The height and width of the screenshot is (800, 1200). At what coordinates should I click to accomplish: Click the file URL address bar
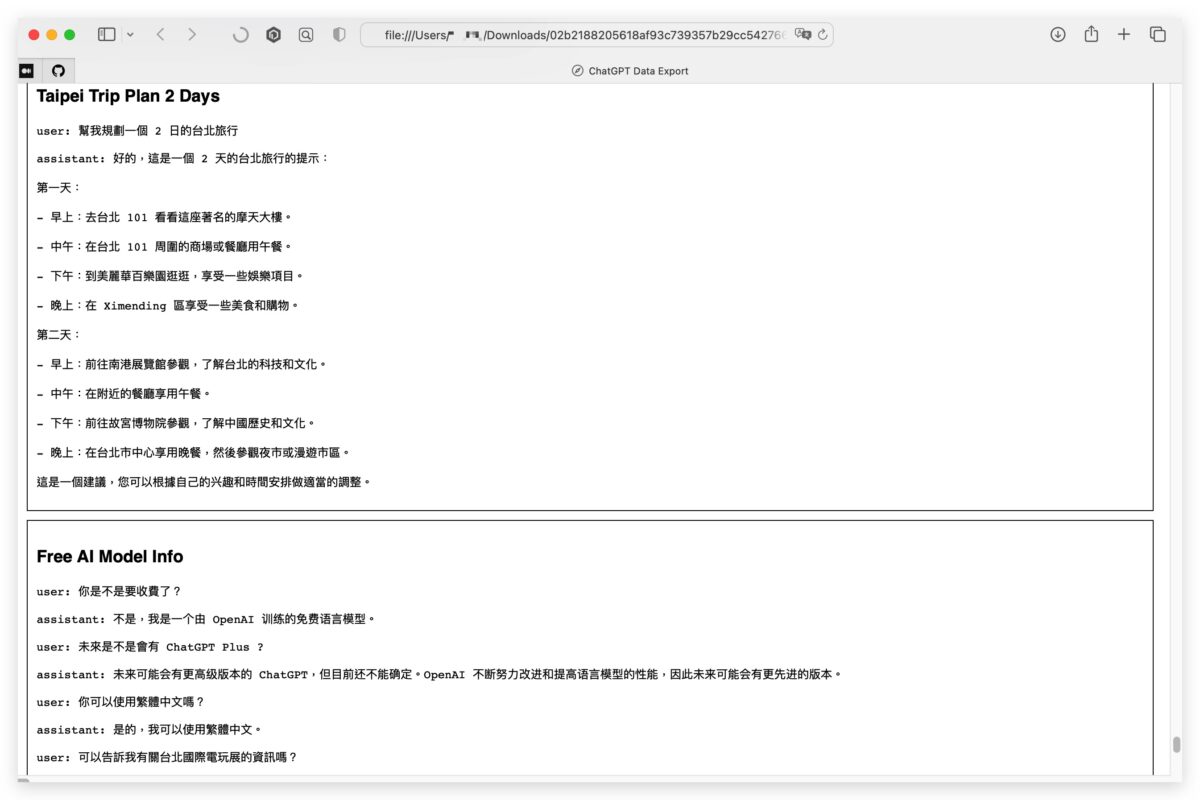(596, 35)
